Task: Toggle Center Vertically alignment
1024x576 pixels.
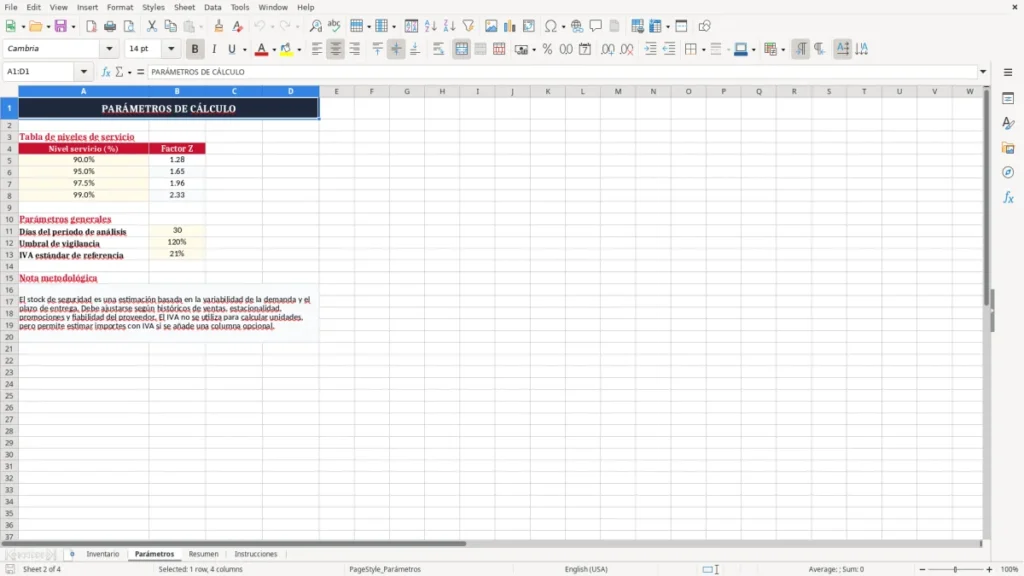Action: tap(396, 49)
